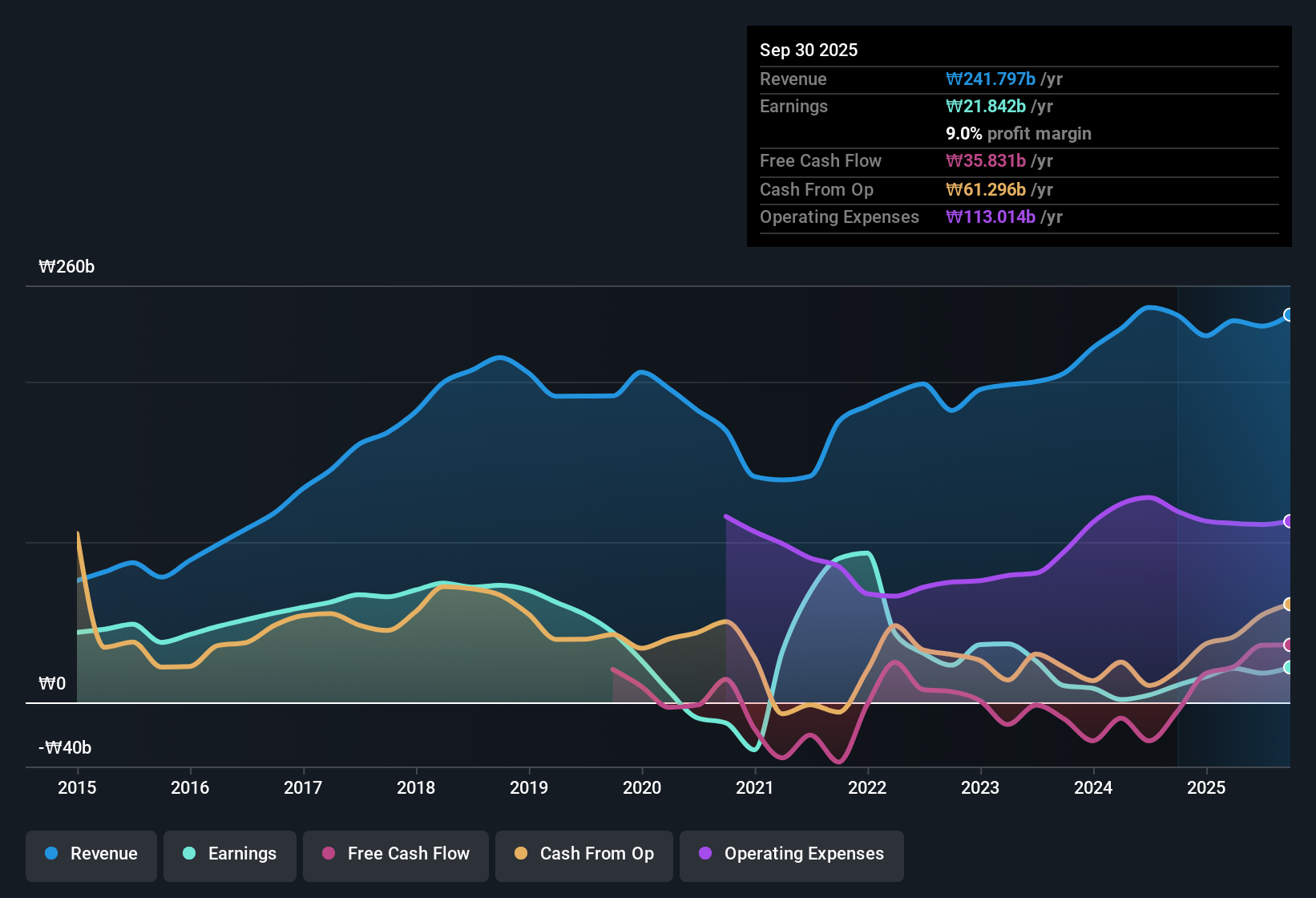Toggle the Operating Expenses series visibility
Viewport: 1316px width, 898px height.
(x=791, y=854)
